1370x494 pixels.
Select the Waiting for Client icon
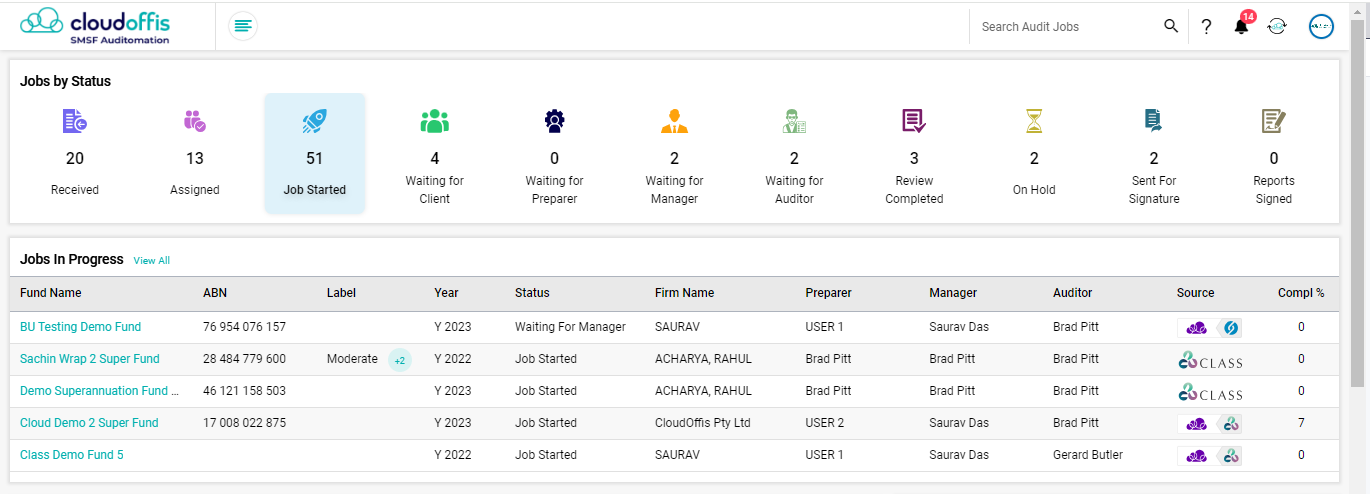435,121
